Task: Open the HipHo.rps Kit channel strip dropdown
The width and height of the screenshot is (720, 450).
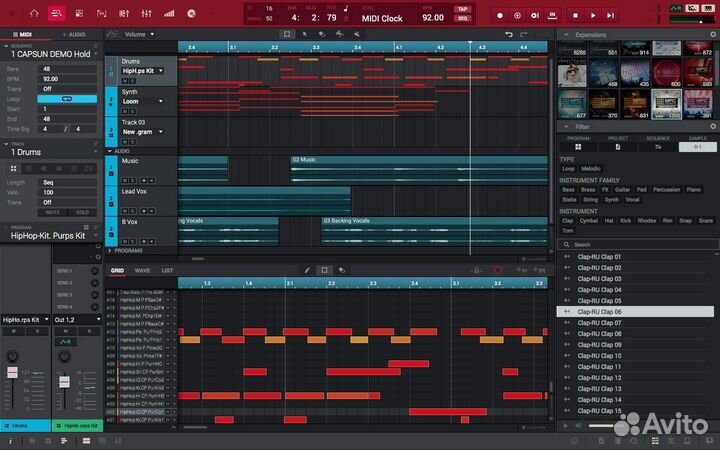Action: (x=26, y=320)
